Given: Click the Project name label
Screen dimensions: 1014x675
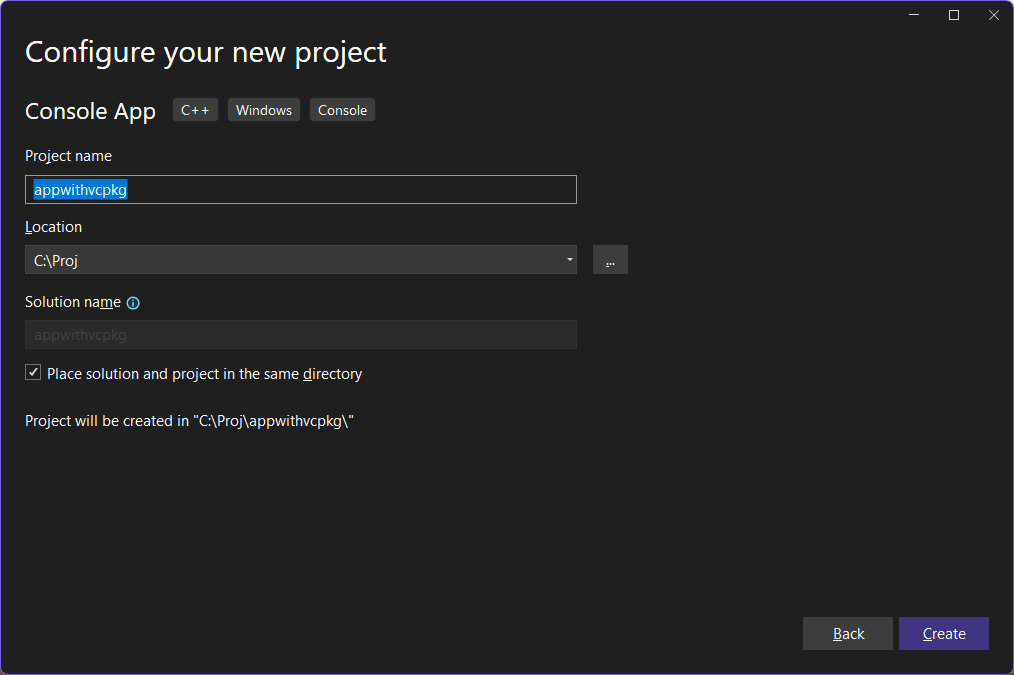Looking at the screenshot, I should pos(69,156).
